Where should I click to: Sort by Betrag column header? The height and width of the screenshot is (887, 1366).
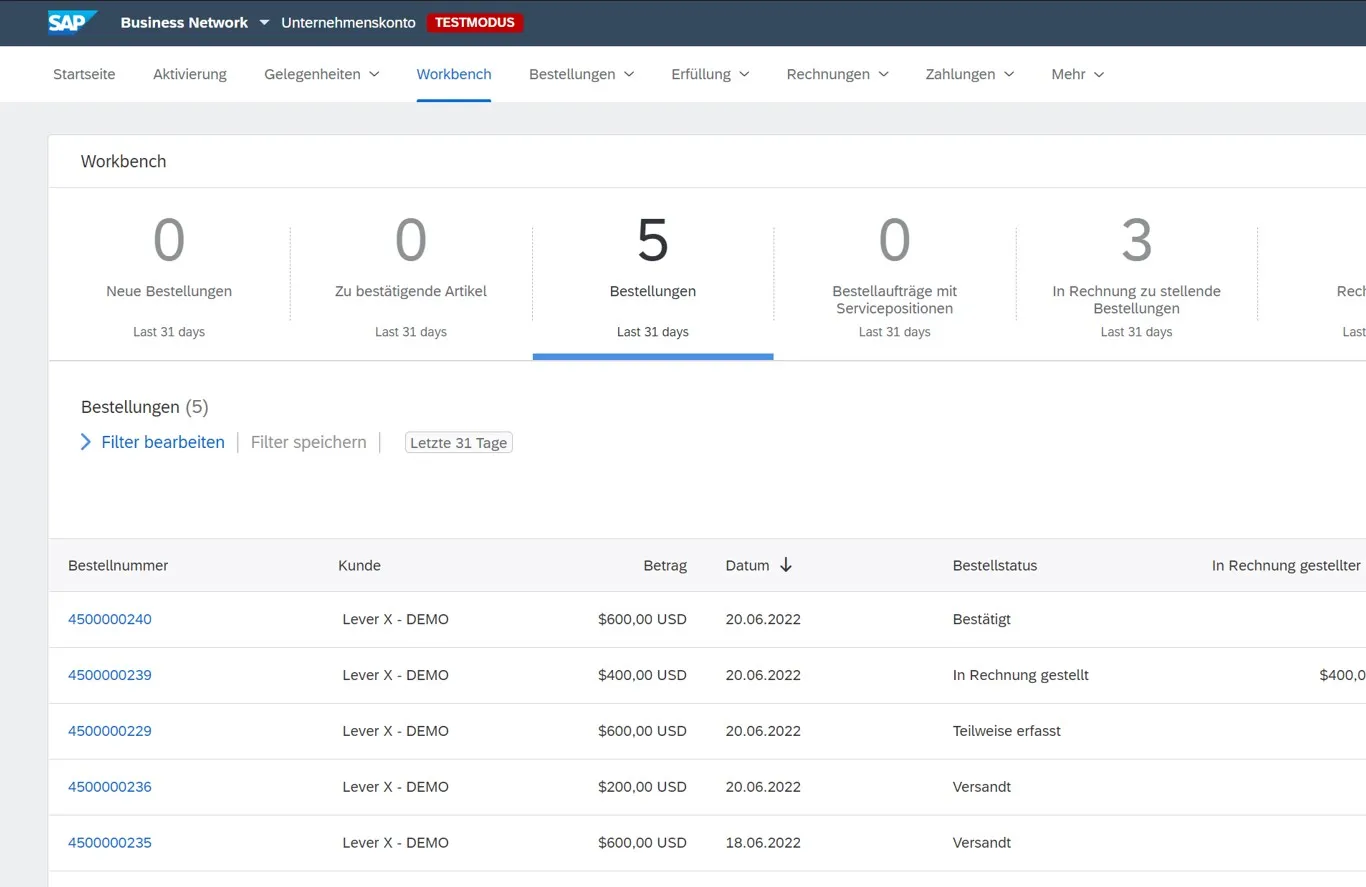[665, 565]
